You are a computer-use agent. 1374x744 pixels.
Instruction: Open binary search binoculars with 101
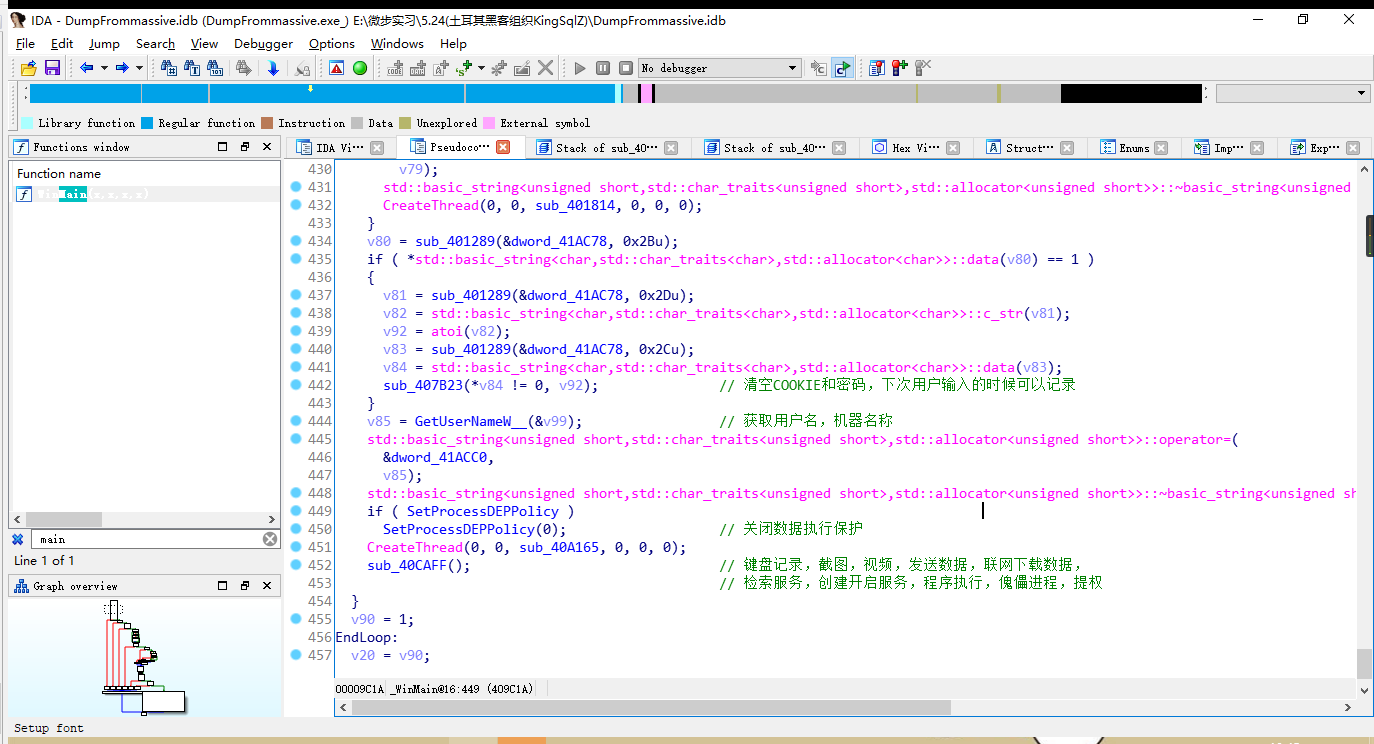(x=216, y=68)
